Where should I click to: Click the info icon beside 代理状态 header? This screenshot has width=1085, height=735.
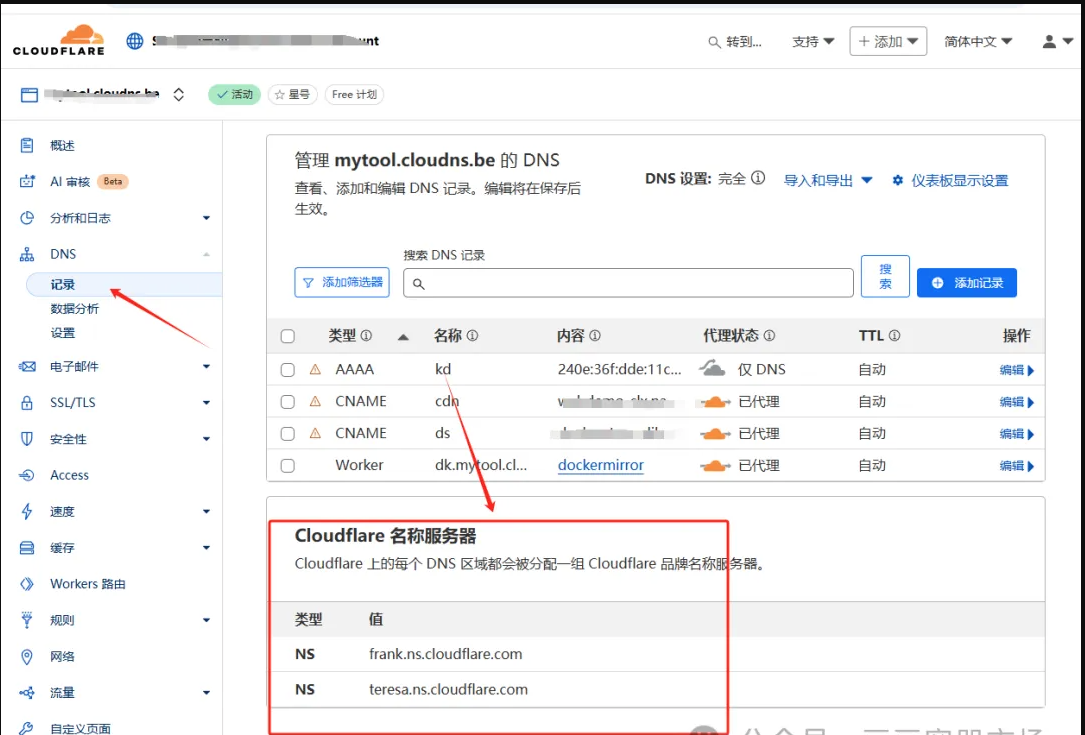click(769, 336)
